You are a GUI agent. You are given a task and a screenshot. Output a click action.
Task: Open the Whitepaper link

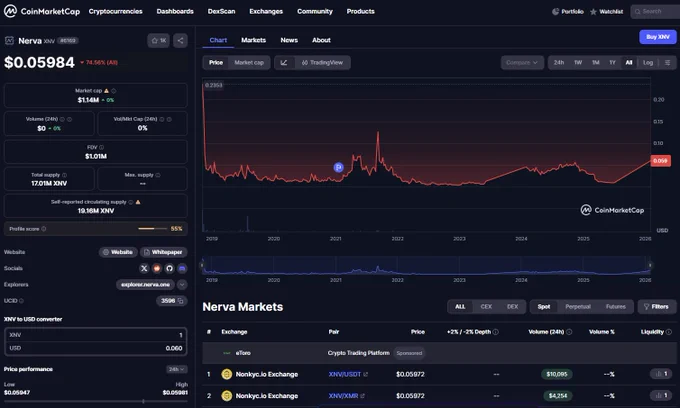(x=163, y=252)
